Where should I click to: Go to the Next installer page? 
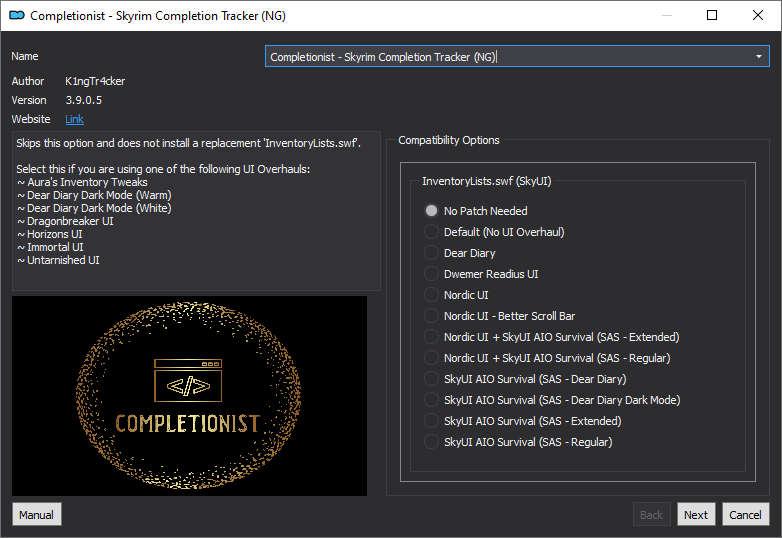(696, 514)
